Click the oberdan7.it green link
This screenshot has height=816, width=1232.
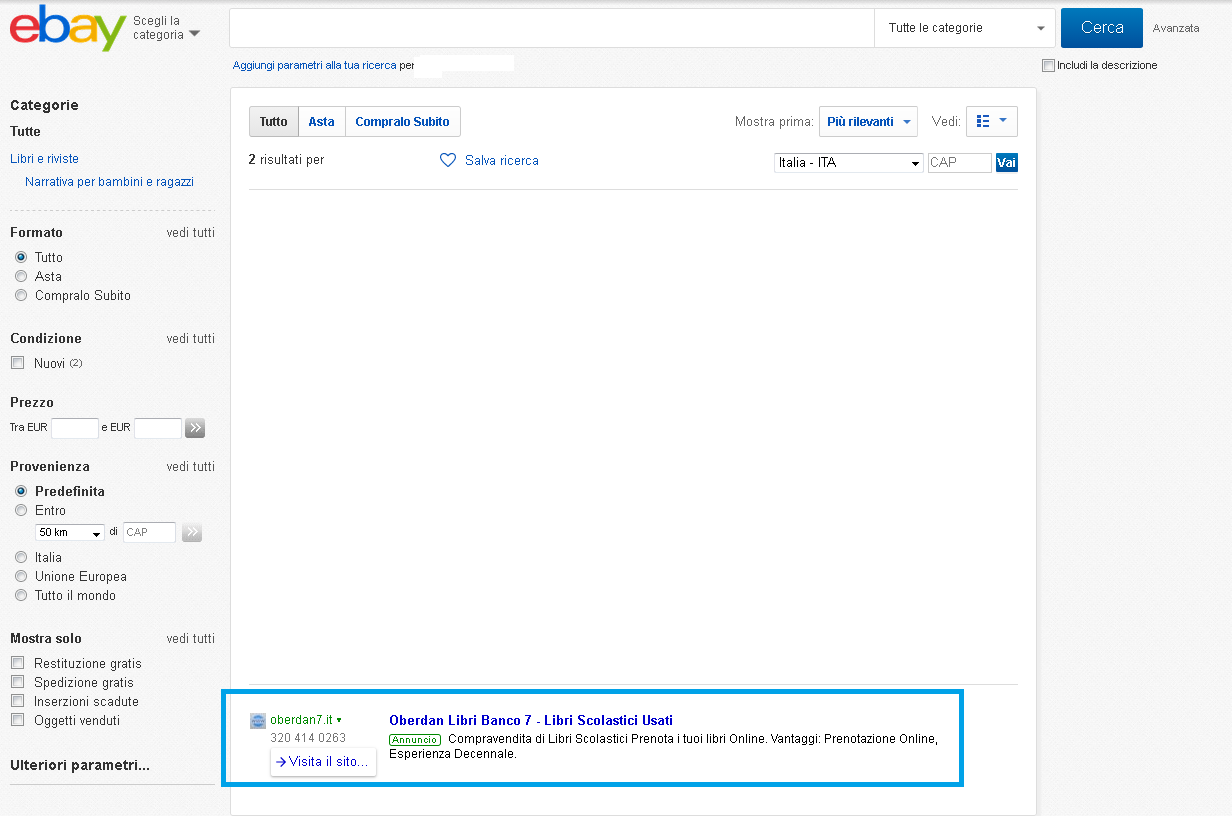point(301,720)
